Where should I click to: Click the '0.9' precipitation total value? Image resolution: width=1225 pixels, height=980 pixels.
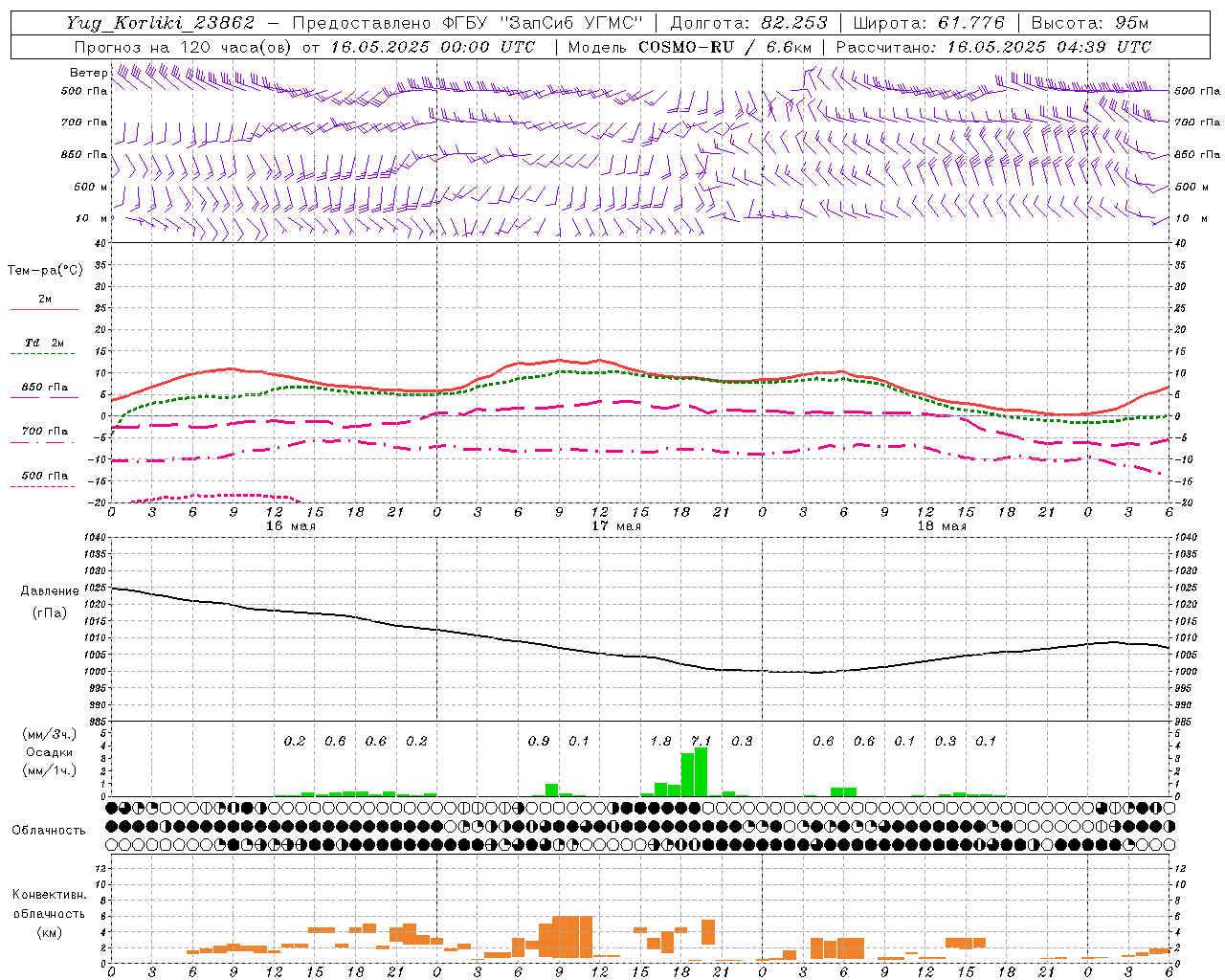539,741
